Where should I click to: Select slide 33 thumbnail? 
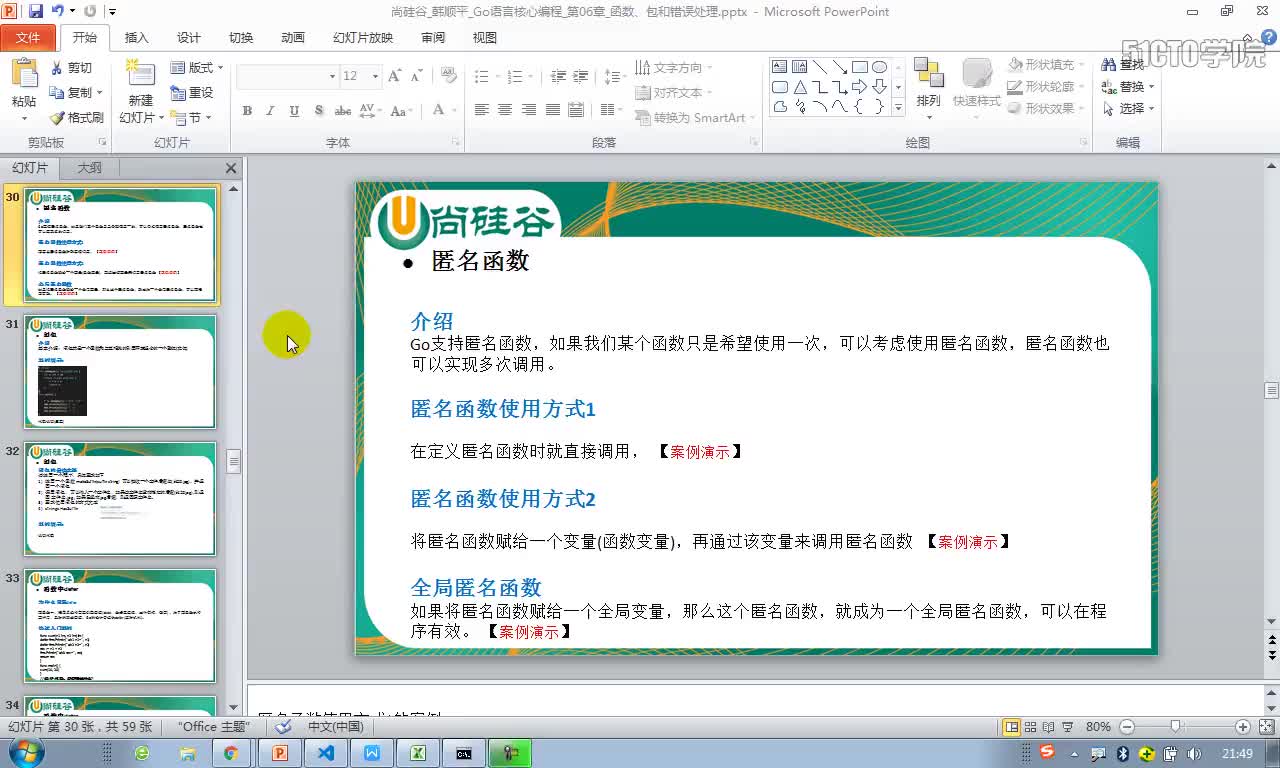point(120,626)
